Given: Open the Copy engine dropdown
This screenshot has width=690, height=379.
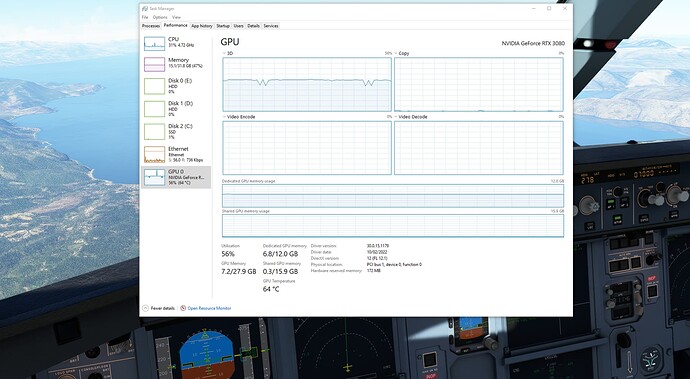Looking at the screenshot, I should [x=402, y=53].
